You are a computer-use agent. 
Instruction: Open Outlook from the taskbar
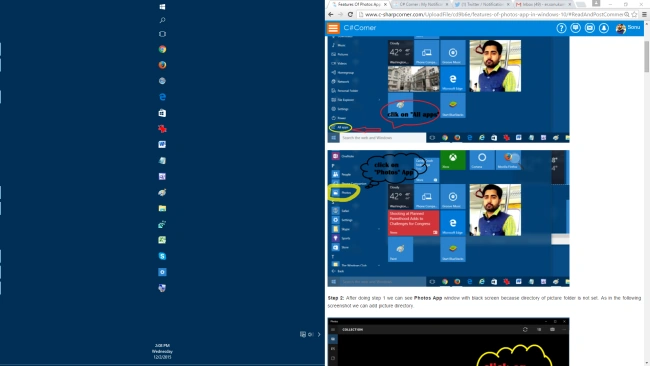tap(162, 272)
